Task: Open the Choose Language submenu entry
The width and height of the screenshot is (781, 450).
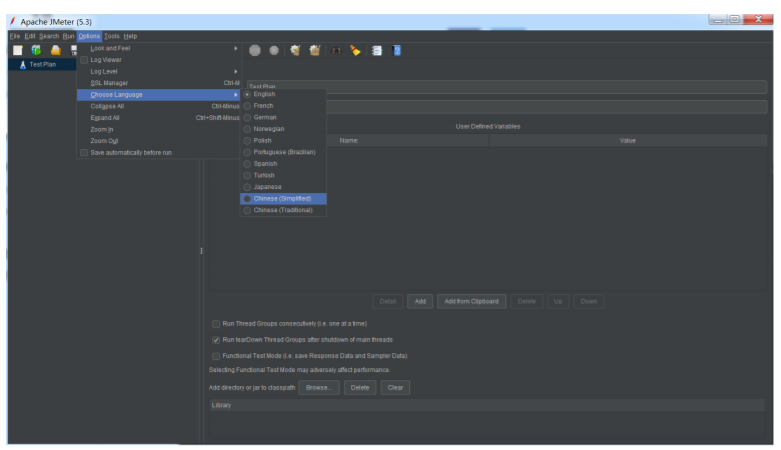Action: (158, 95)
